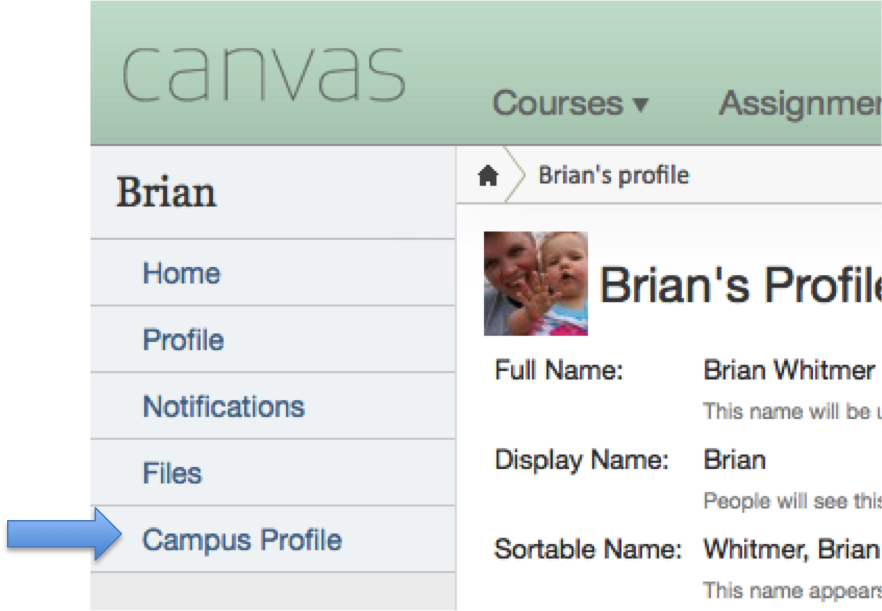The width and height of the screenshot is (882, 611).
Task: Click the Sortable Name value Whitmer, Brian
Action: click(791, 549)
